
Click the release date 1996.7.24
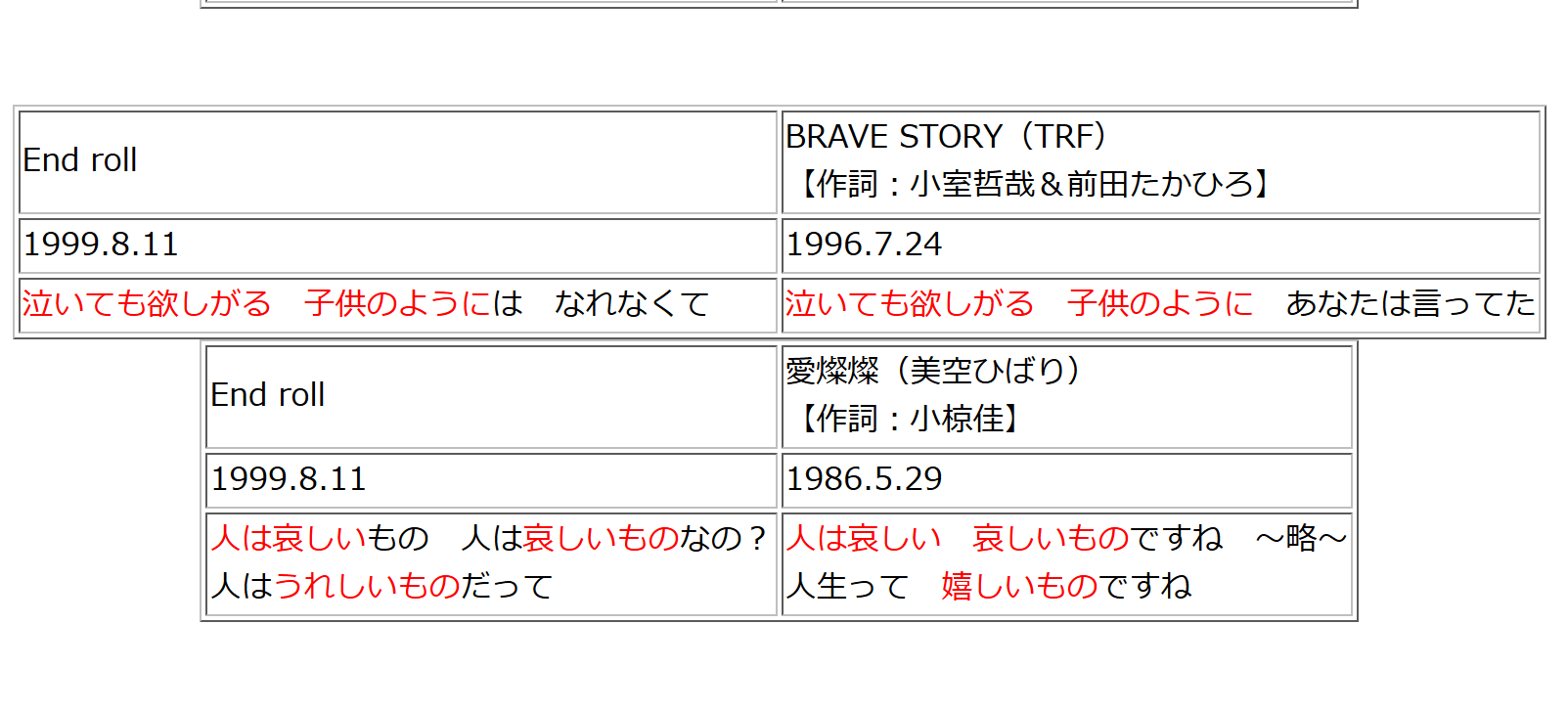[864, 245]
